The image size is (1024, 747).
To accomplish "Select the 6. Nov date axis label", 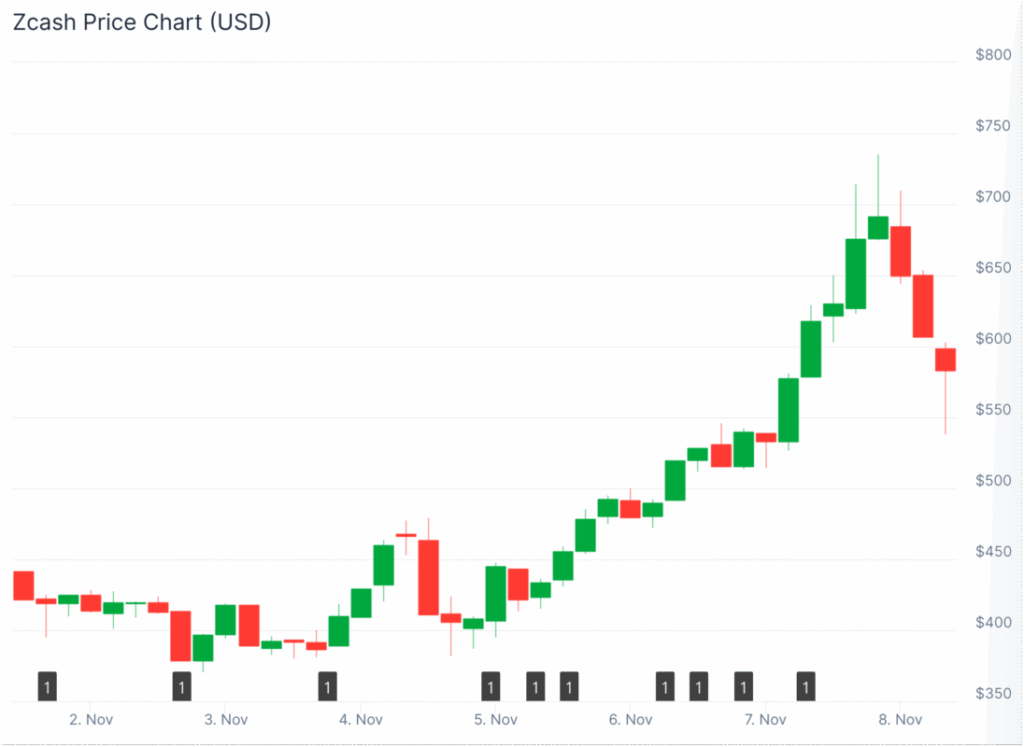I will [630, 720].
